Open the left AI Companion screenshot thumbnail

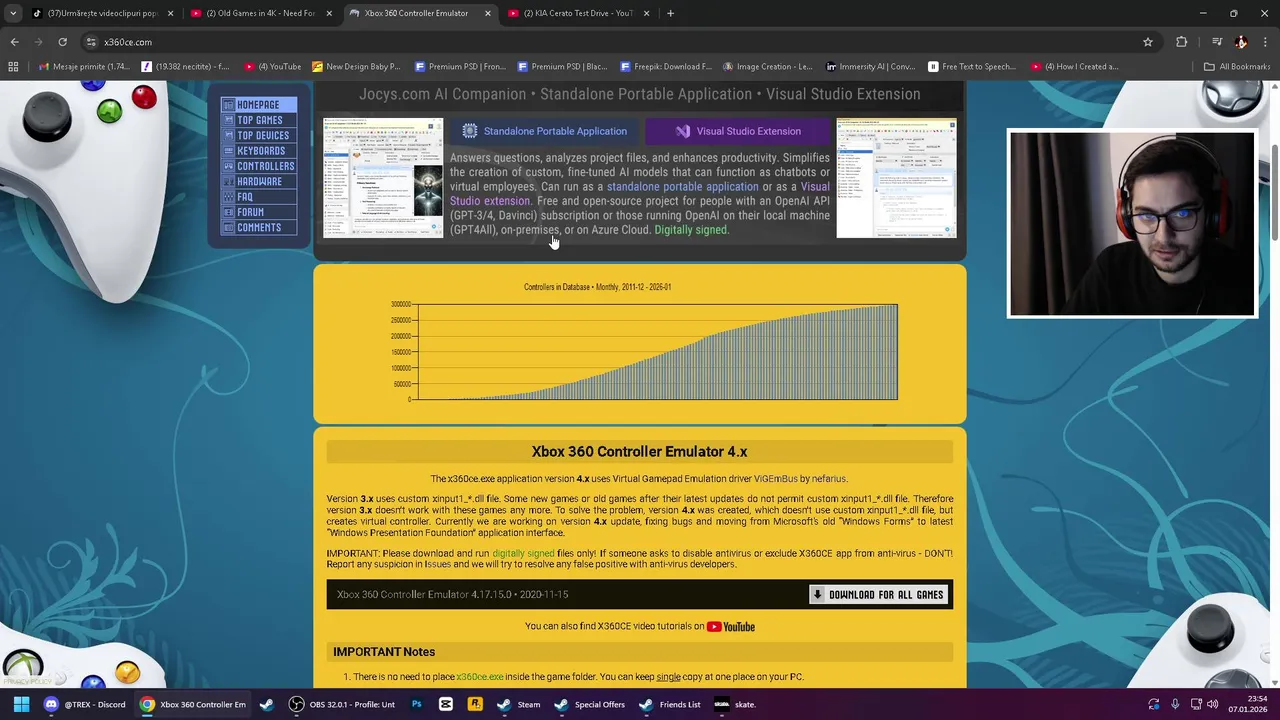click(x=383, y=178)
